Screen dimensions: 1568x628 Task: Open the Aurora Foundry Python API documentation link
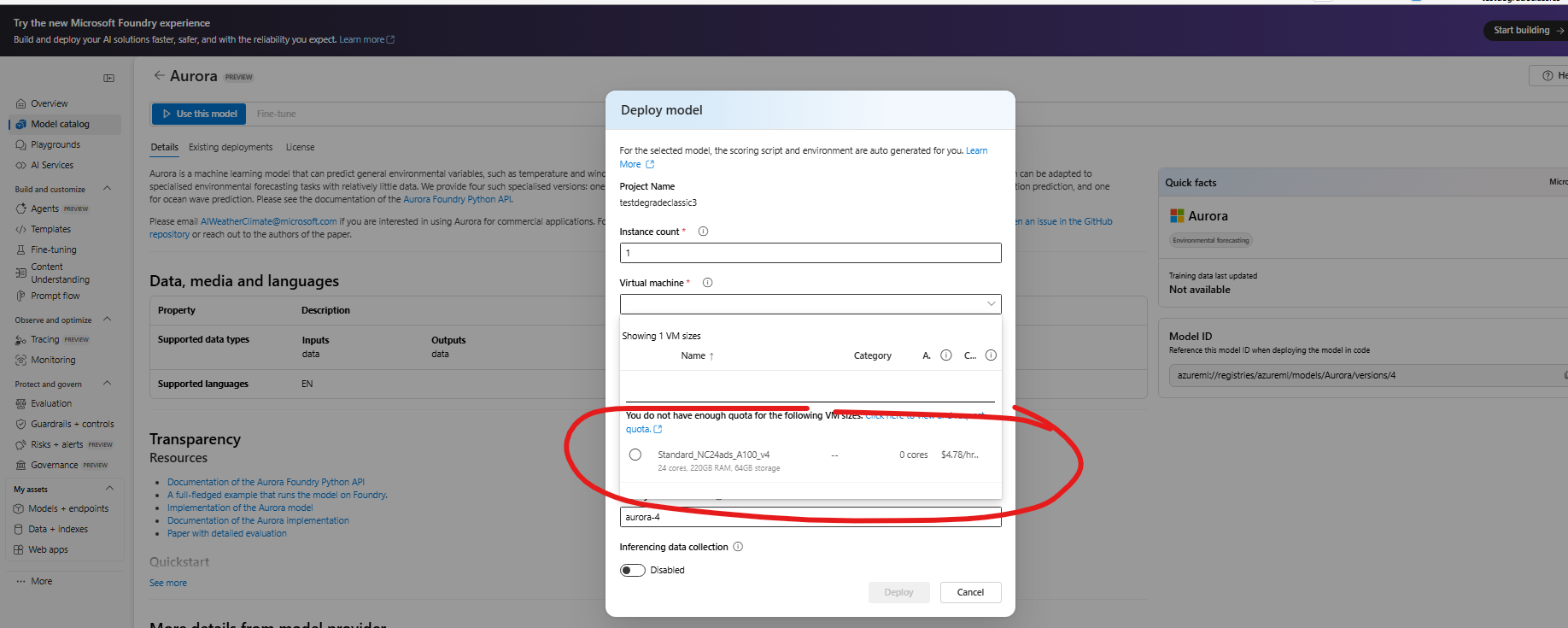coord(266,482)
